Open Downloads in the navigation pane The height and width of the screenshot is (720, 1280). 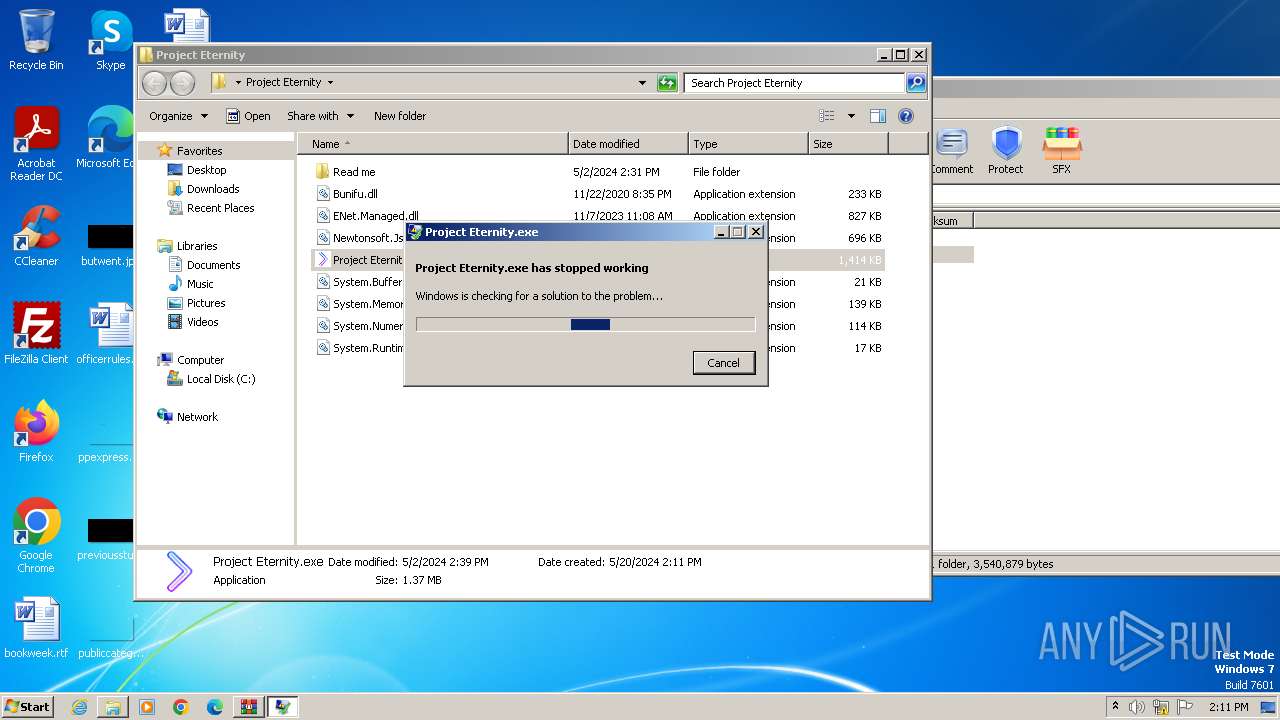(x=212, y=189)
